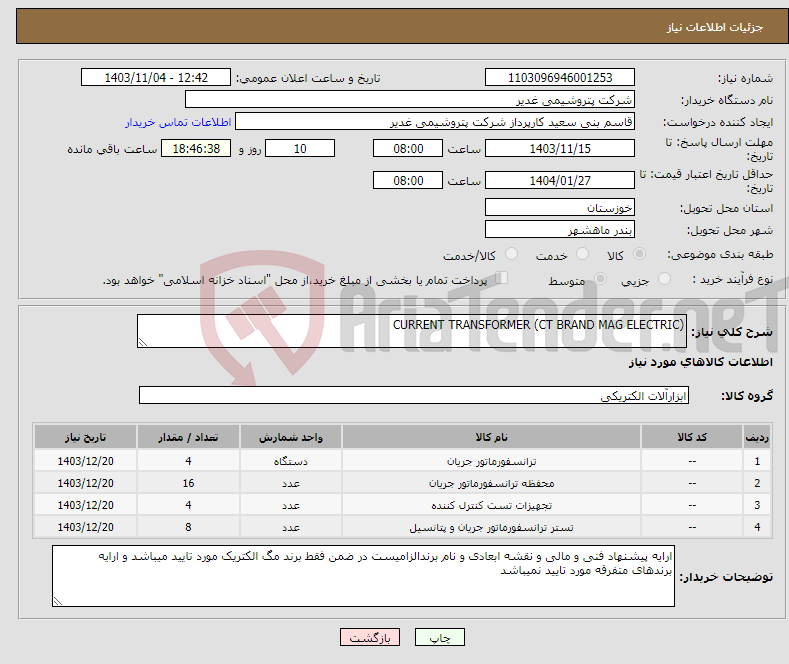Select the خدمت radio button
The image size is (789, 664).
[x=582, y=254]
